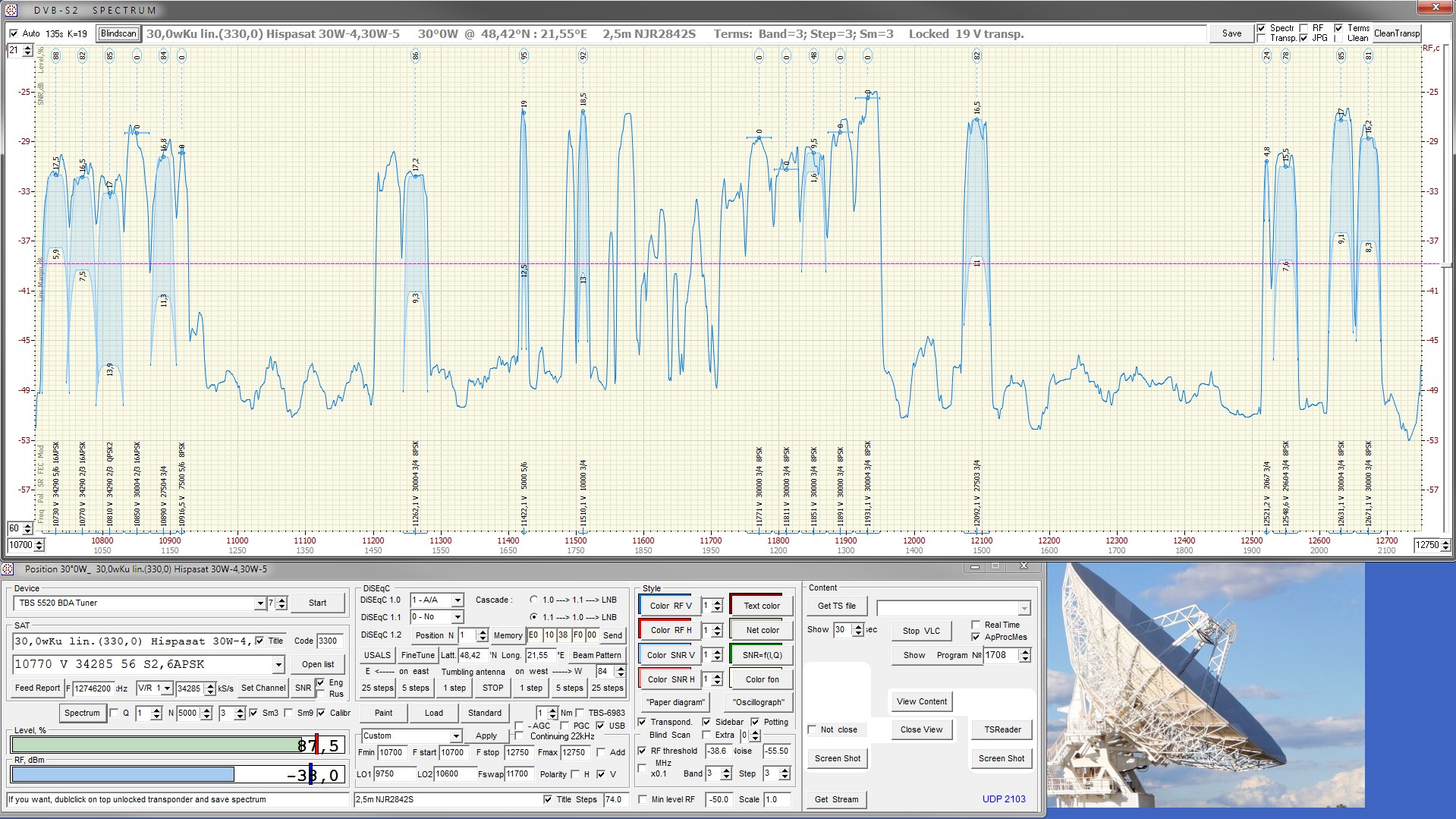Click the RF dBm signal bar

(178, 774)
